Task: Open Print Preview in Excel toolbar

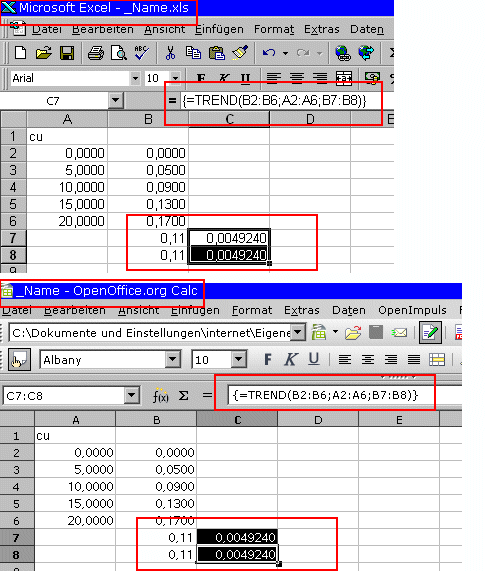Action: [119, 53]
